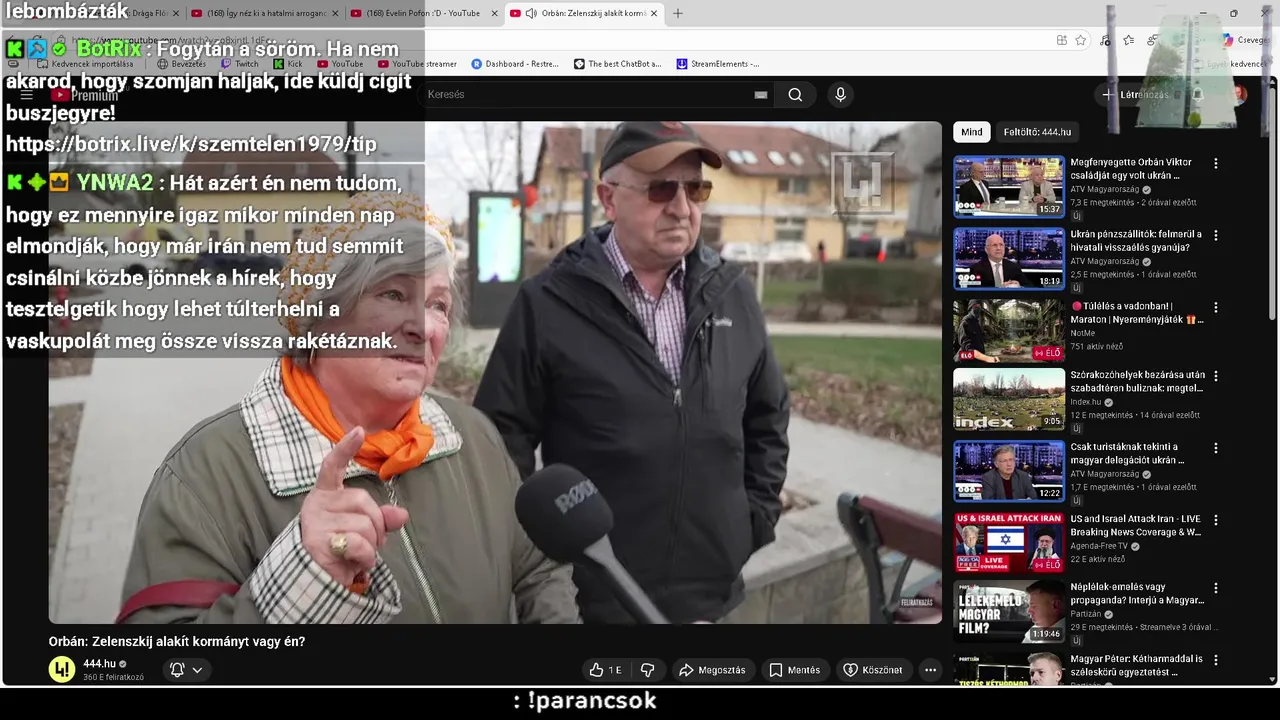Screen dimensions: 1280x720
Task: Close the Evelin Pofon YouTube tab
Action: tap(493, 13)
